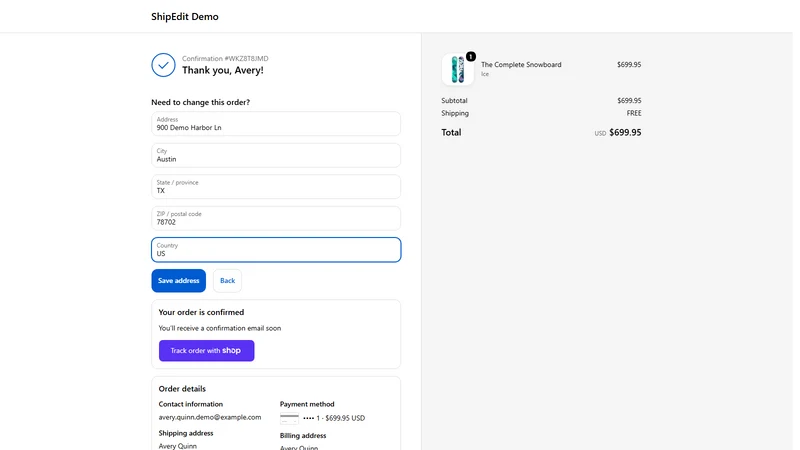Select the State / province field
This screenshot has width=800, height=450.
coord(276,187)
